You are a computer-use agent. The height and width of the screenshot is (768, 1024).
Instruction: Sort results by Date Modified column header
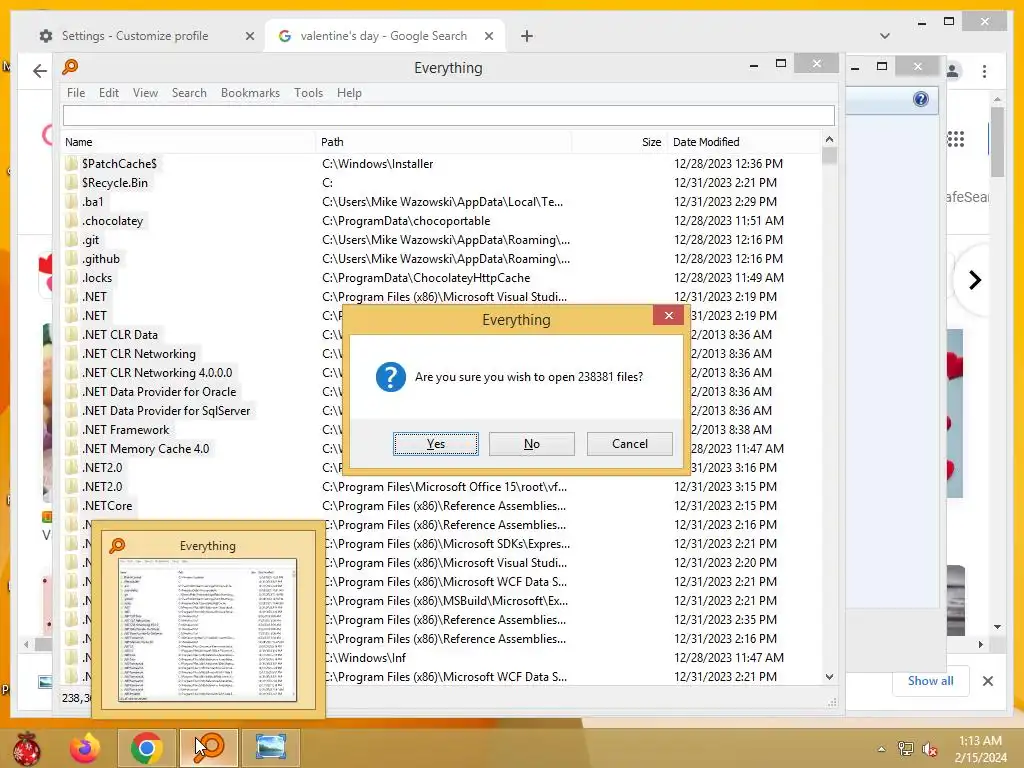point(743,142)
